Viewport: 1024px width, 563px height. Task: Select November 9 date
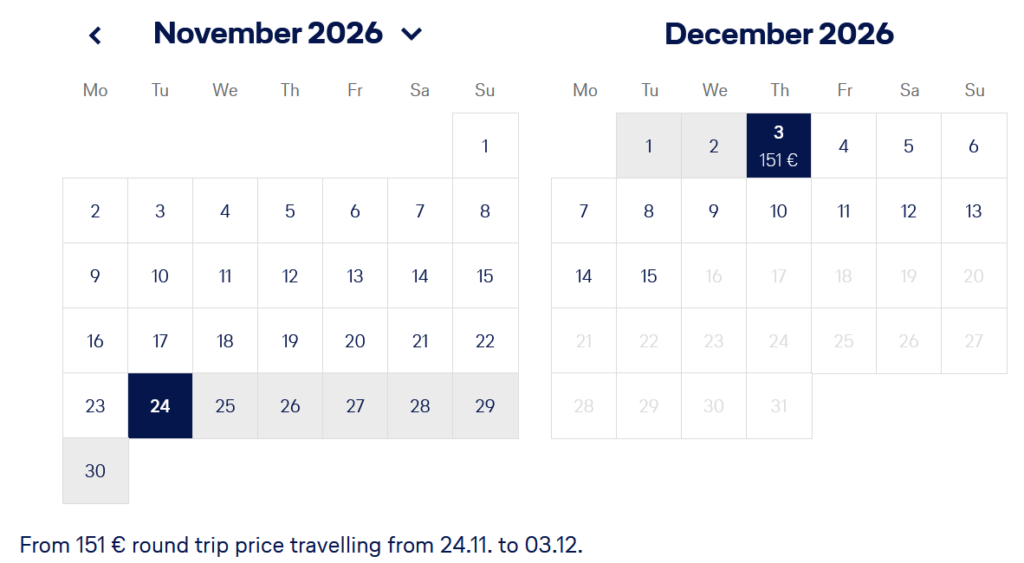tap(95, 276)
